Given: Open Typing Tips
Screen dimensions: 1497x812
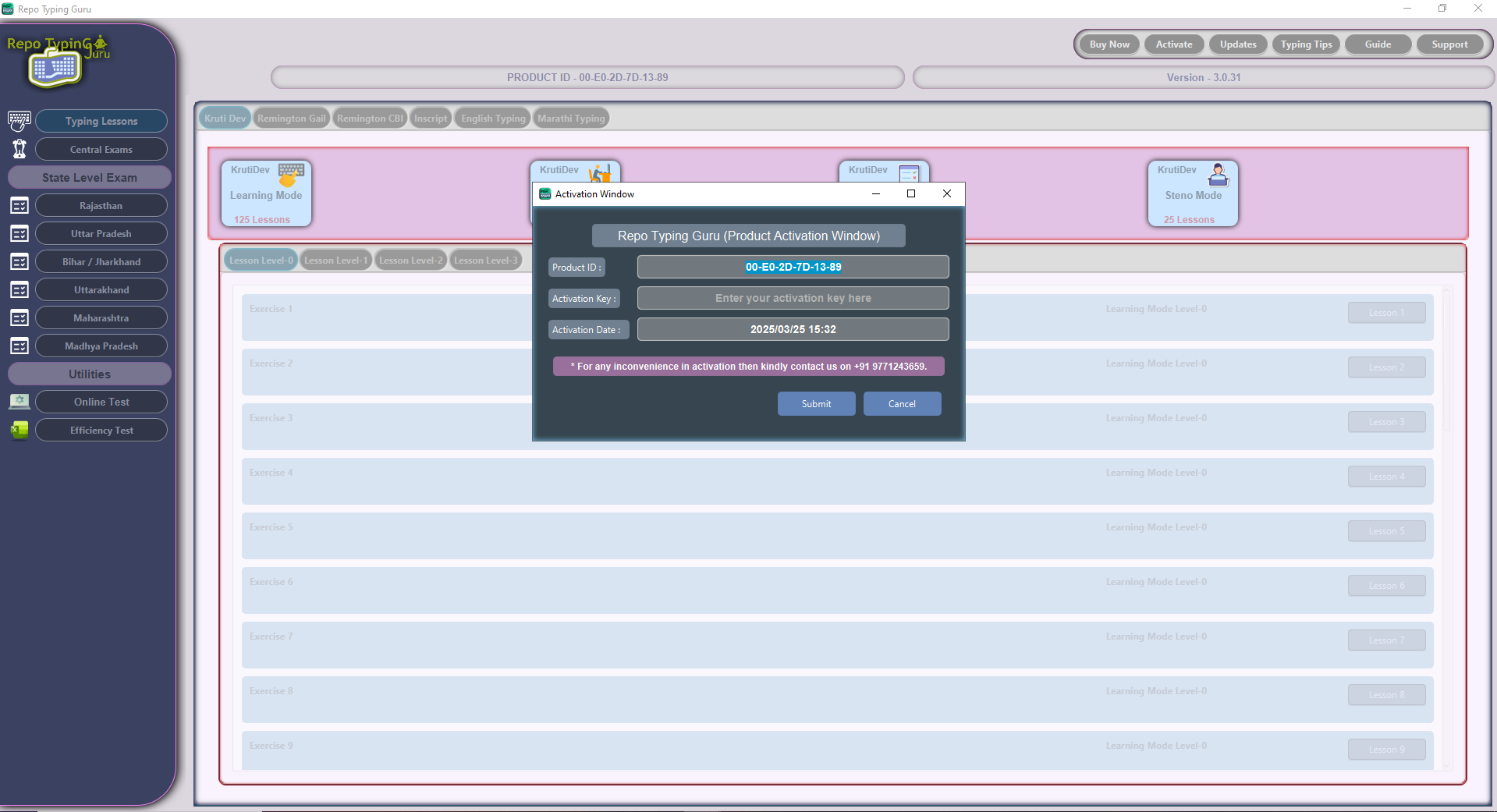Looking at the screenshot, I should tap(1306, 44).
